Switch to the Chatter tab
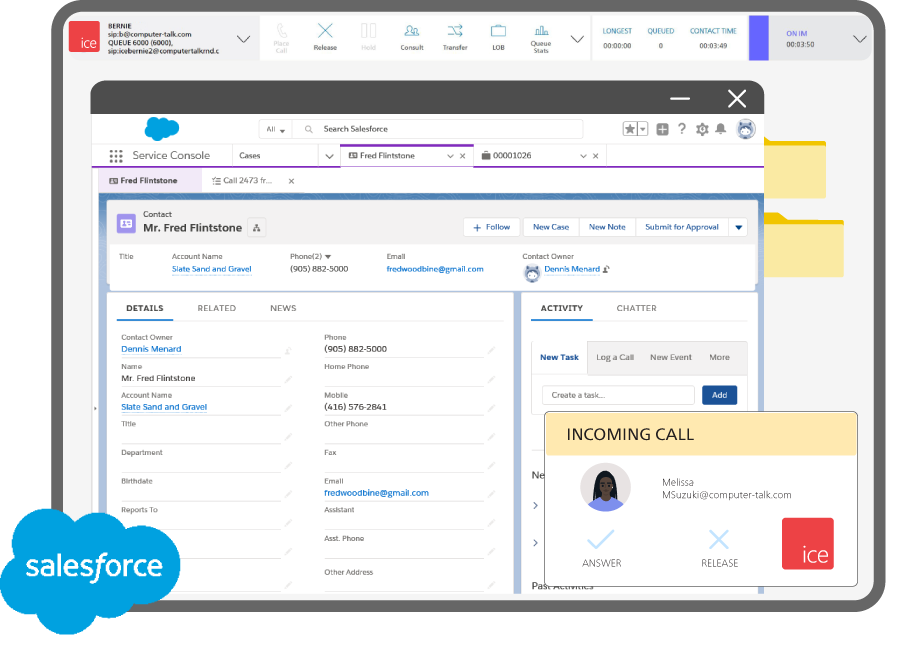Viewport: 900px width, 646px height. (x=636, y=308)
